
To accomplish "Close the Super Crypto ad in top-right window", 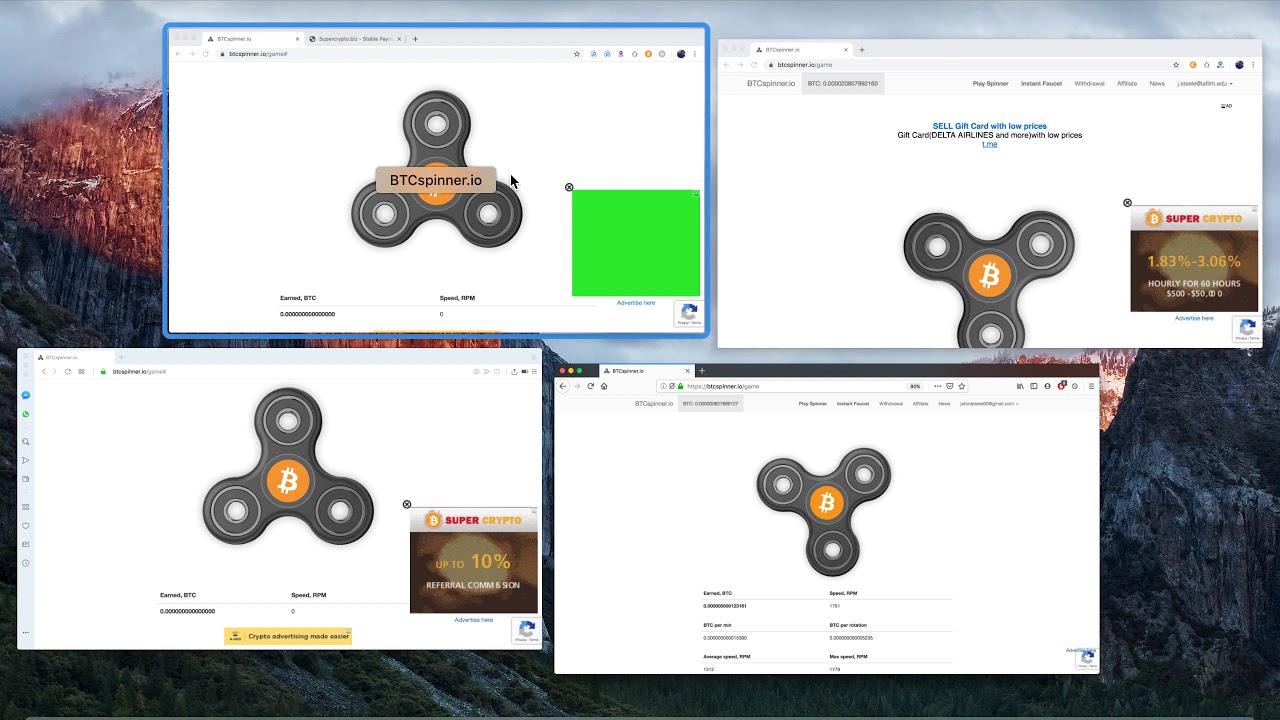I will click(1127, 203).
